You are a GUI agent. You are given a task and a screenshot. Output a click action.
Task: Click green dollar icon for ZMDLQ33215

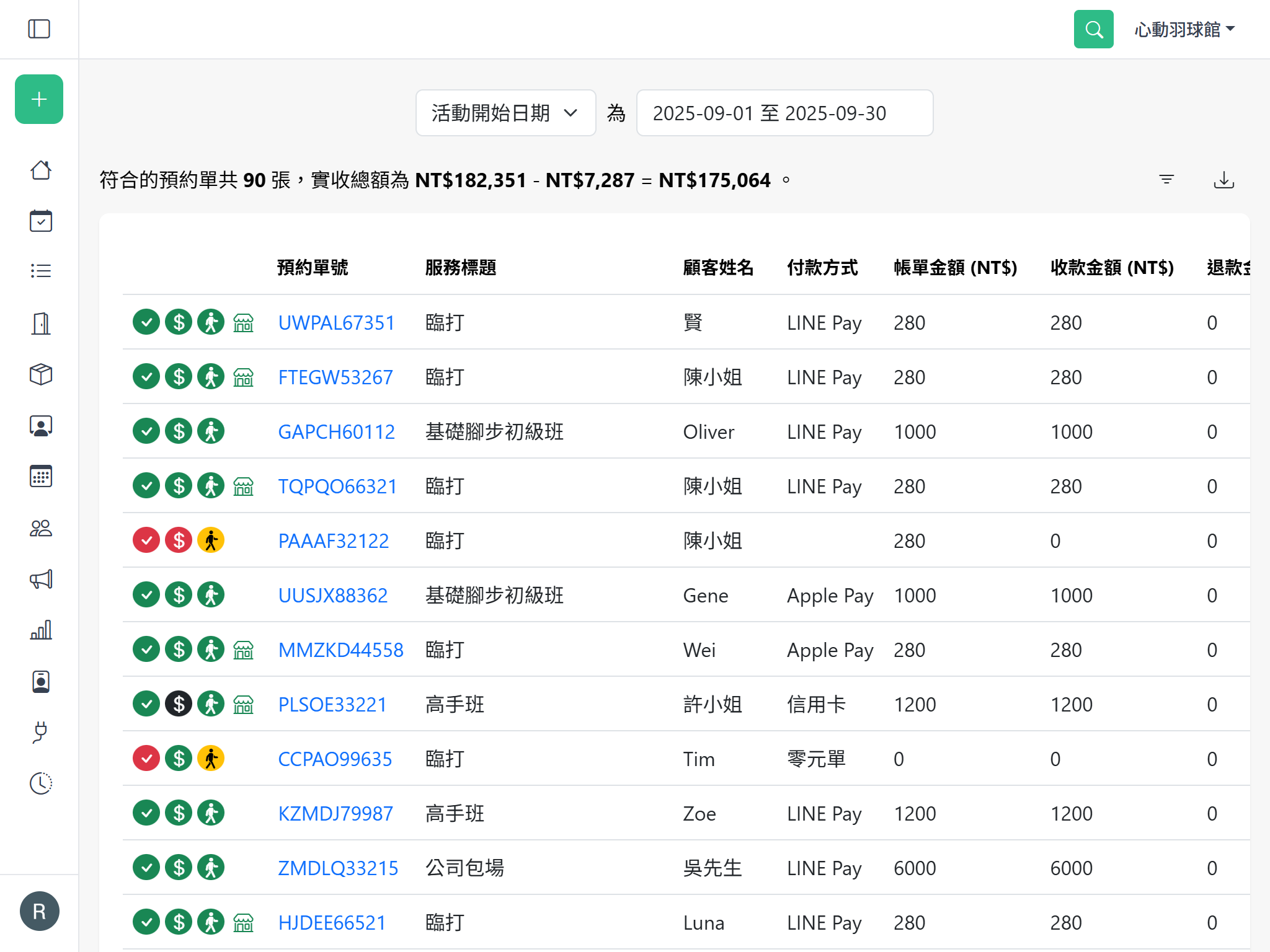(x=179, y=868)
